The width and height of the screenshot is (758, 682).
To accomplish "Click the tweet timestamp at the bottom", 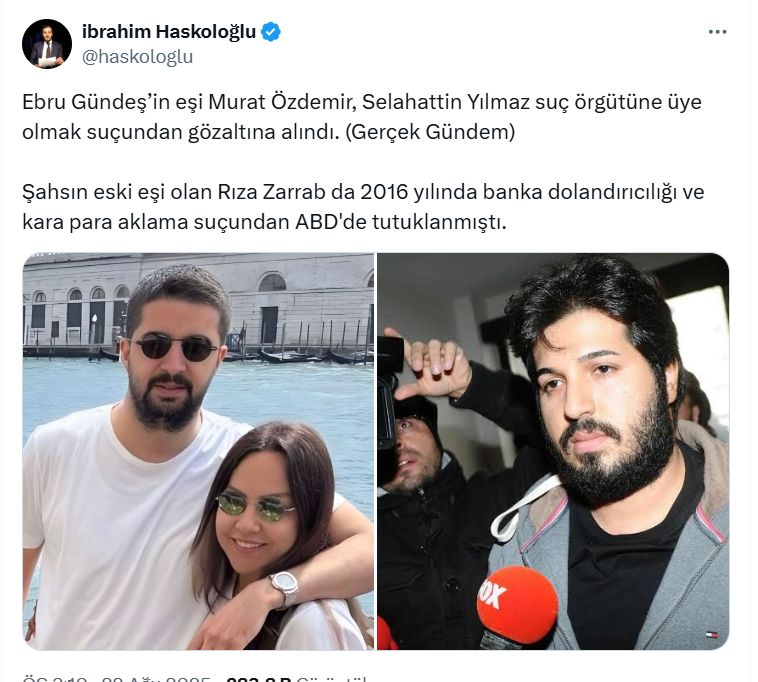I will click(116, 679).
